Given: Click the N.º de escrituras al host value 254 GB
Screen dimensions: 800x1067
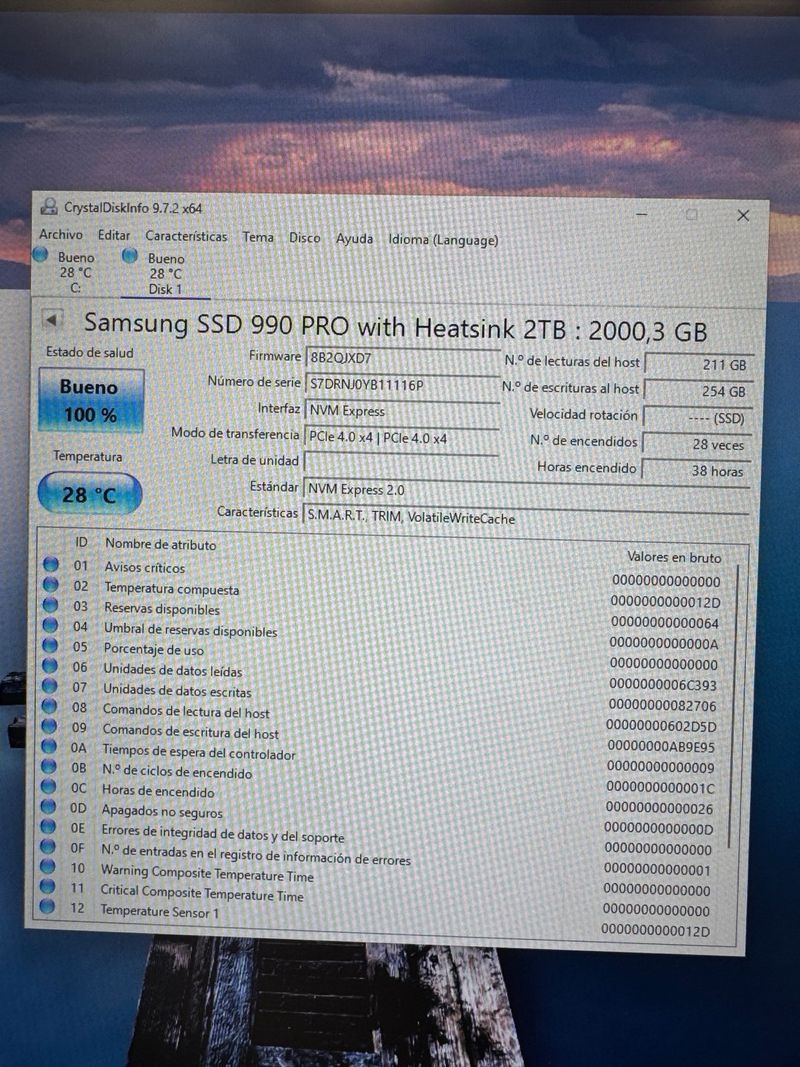Looking at the screenshot, I should click(698, 391).
